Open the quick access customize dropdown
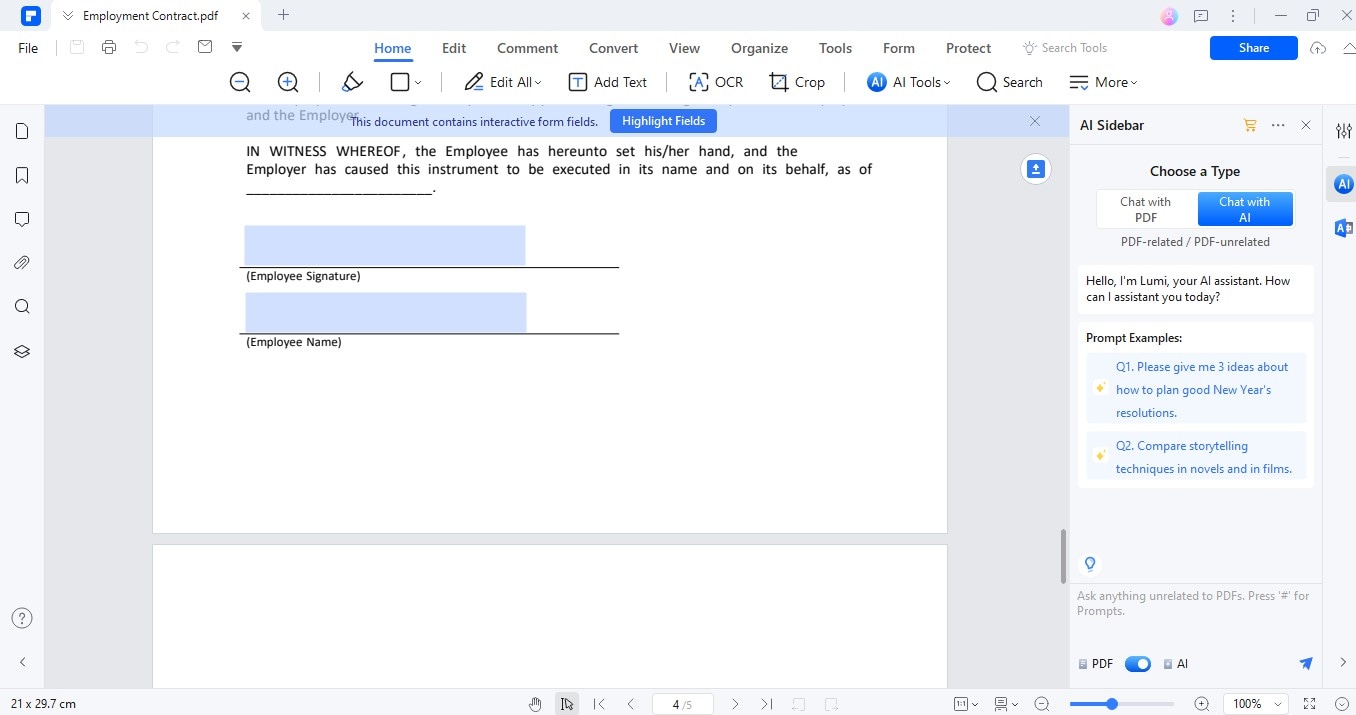Viewport: 1356px width, 715px height. (x=237, y=47)
